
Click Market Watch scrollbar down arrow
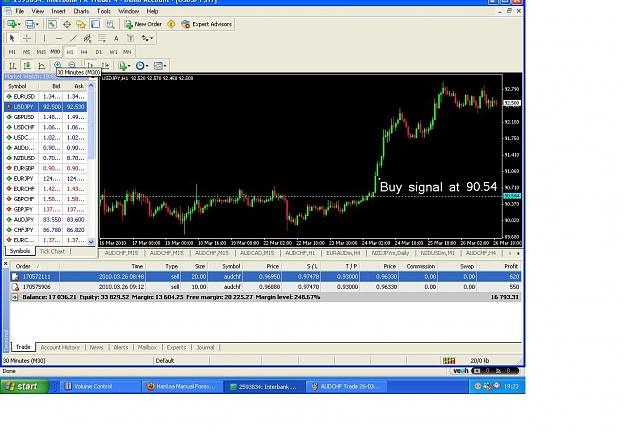(x=91, y=242)
